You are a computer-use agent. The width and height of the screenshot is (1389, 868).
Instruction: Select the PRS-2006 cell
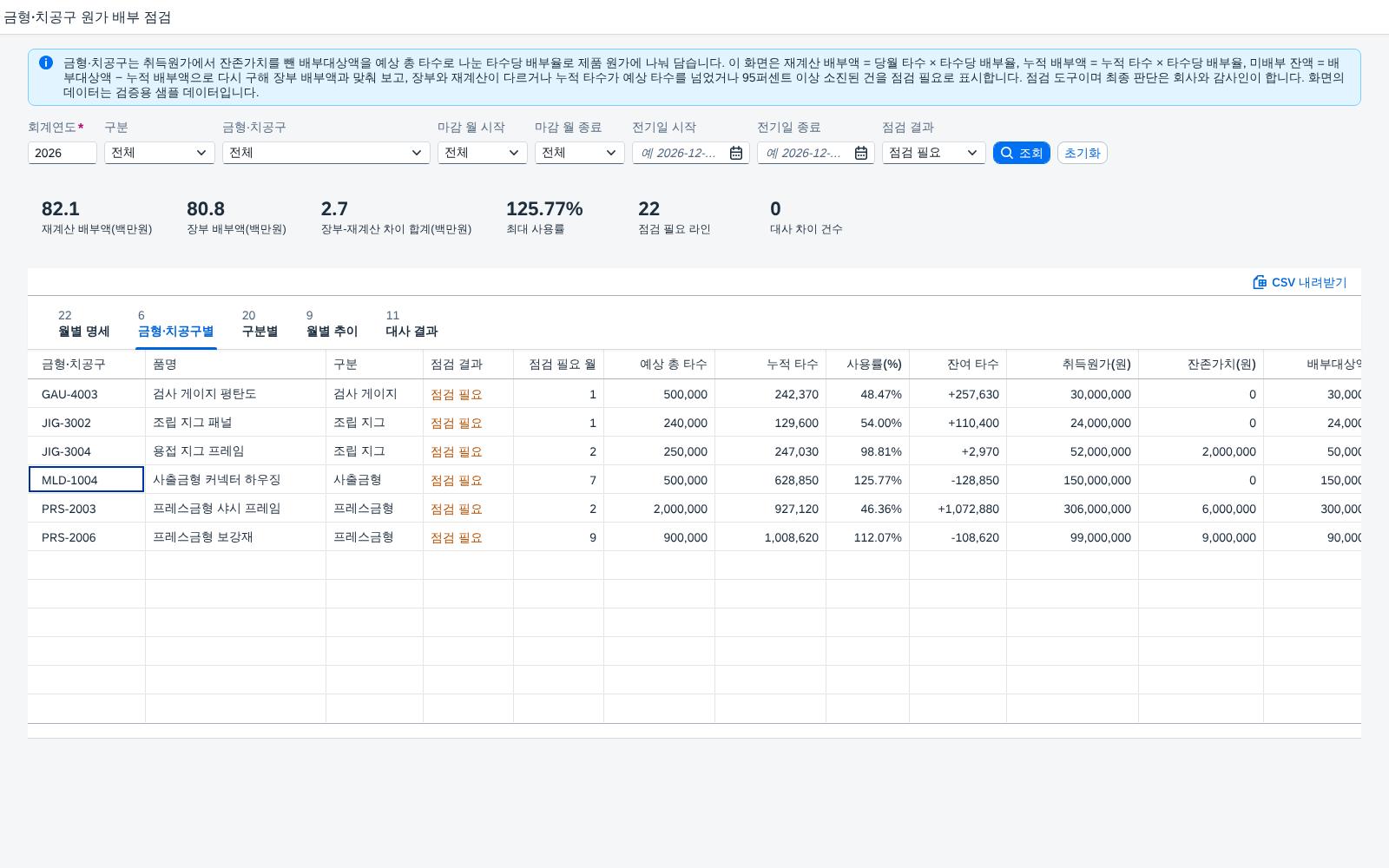pyautogui.click(x=86, y=537)
